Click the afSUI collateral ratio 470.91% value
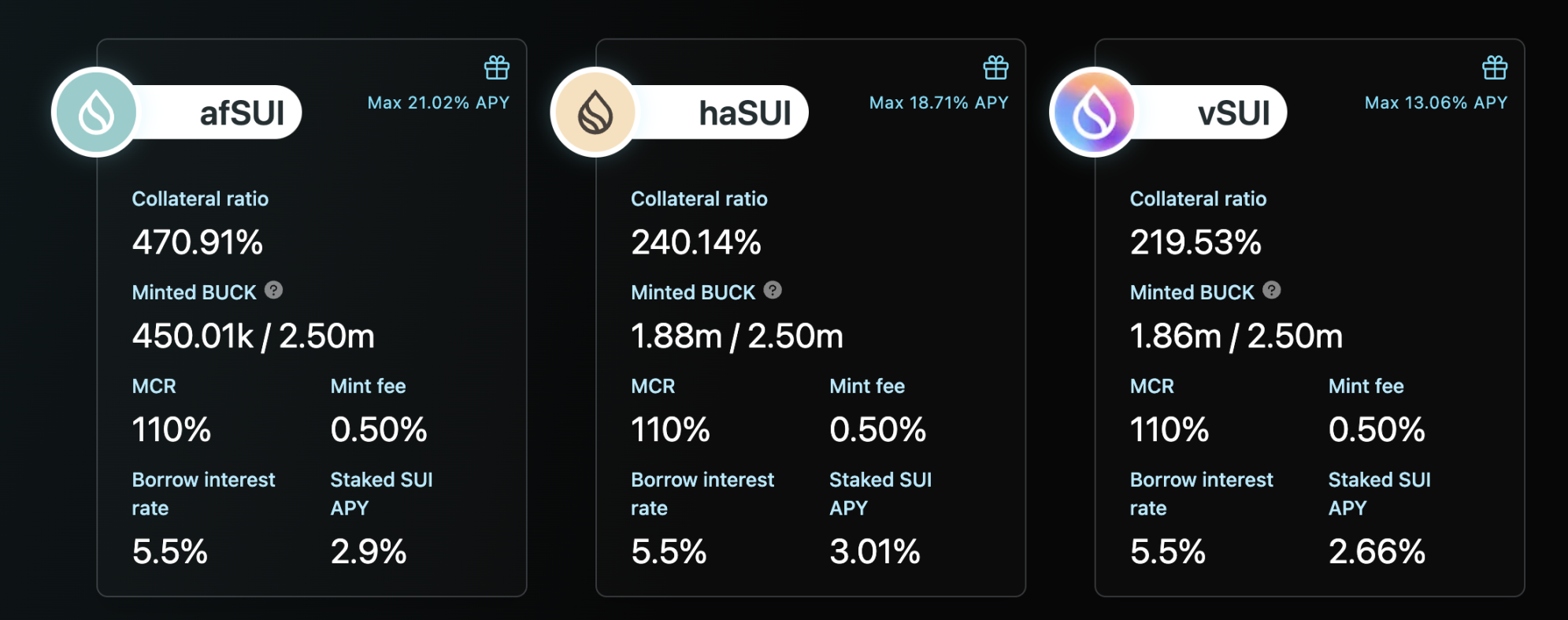Viewport: 1568px width, 620px height. coord(198,243)
